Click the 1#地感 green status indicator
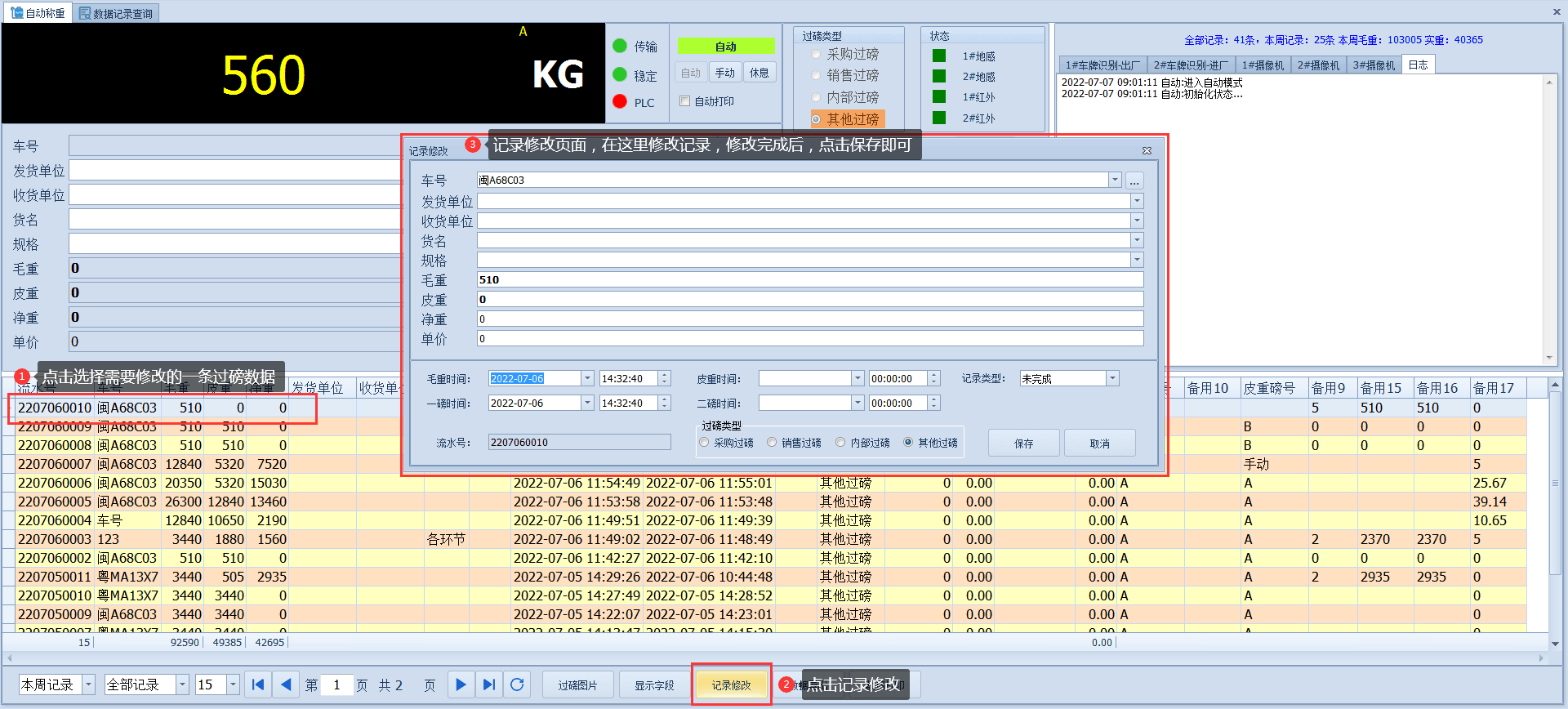 [939, 56]
